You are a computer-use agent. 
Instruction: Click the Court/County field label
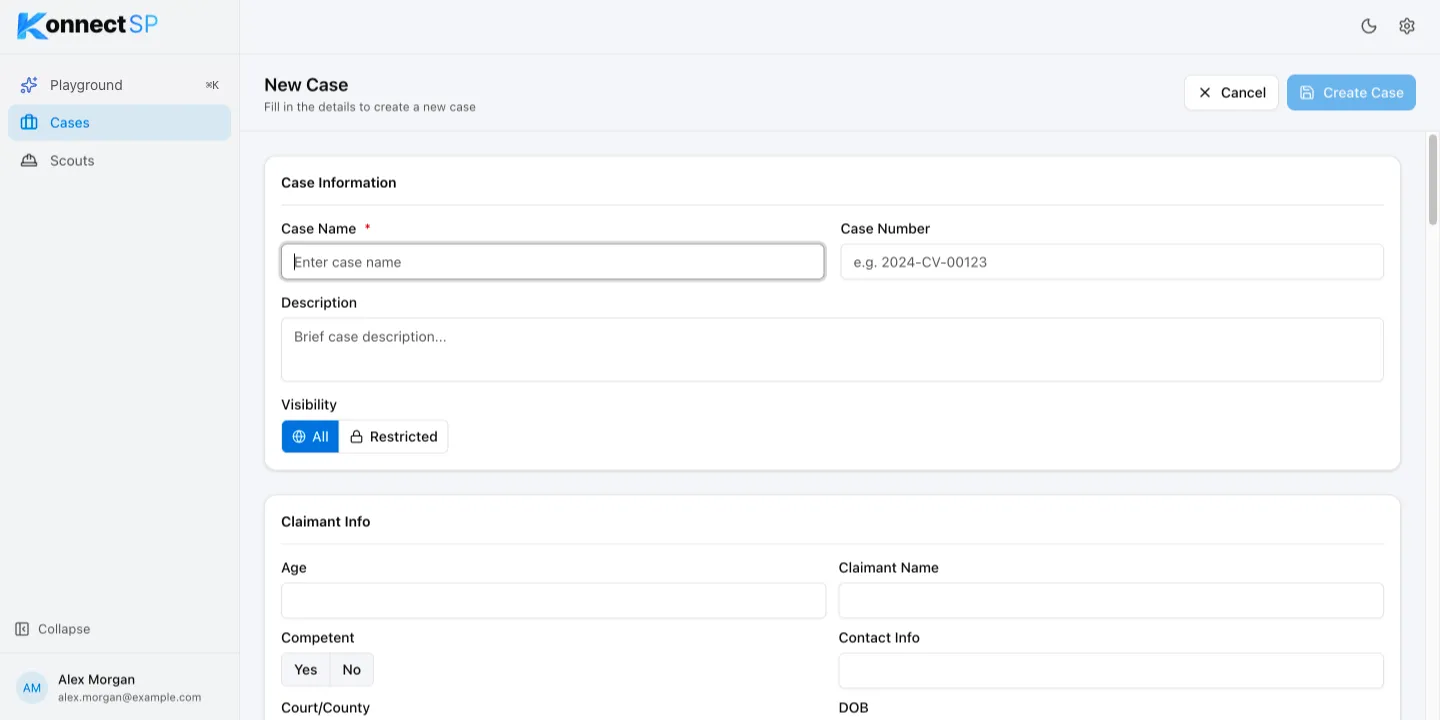326,708
